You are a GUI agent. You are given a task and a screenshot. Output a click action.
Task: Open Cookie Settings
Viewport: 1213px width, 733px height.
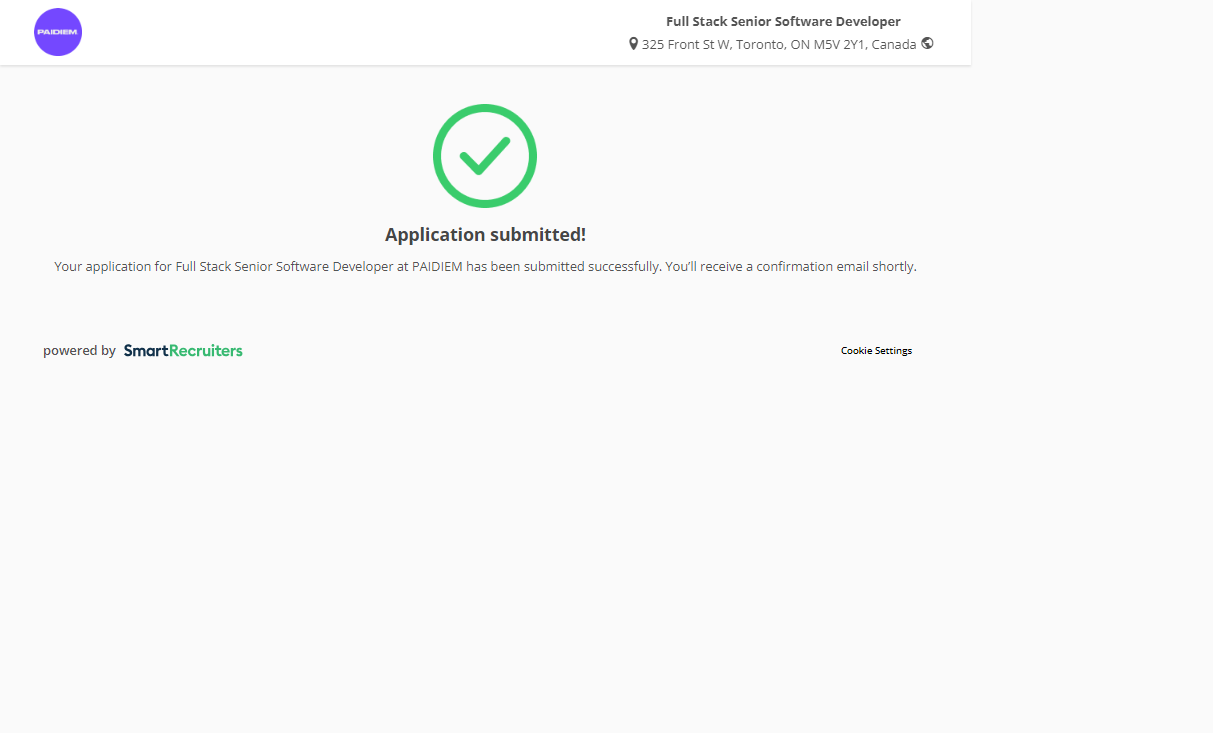click(x=876, y=351)
